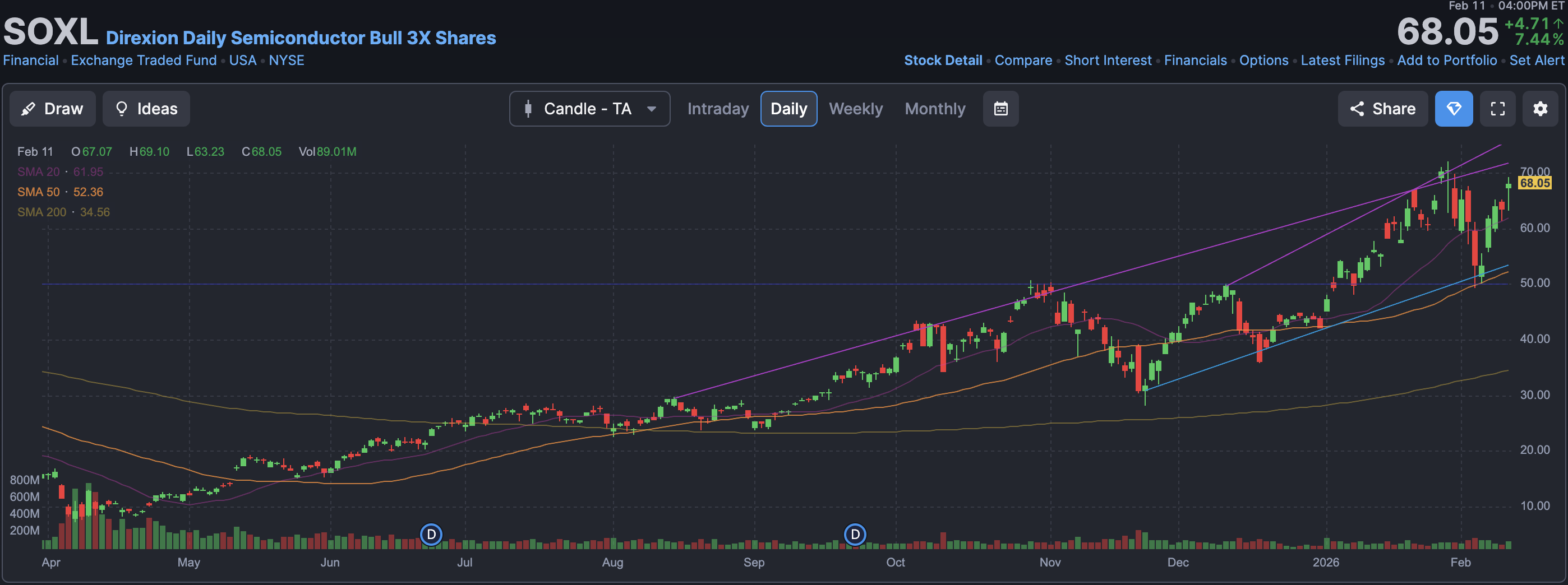1568x585 pixels.
Task: Click the large 68.05 last price
Action: [x=1447, y=31]
